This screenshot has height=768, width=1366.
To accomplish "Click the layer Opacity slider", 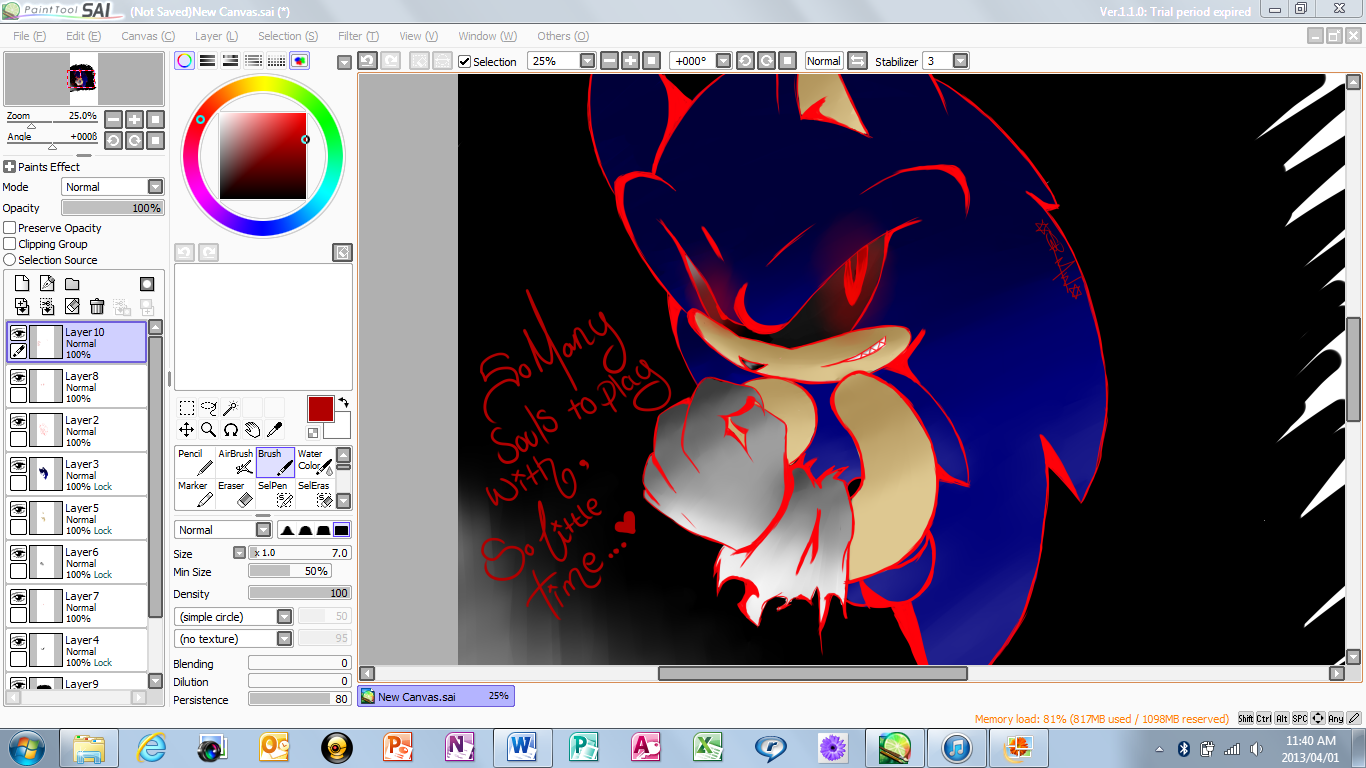I will (113, 208).
